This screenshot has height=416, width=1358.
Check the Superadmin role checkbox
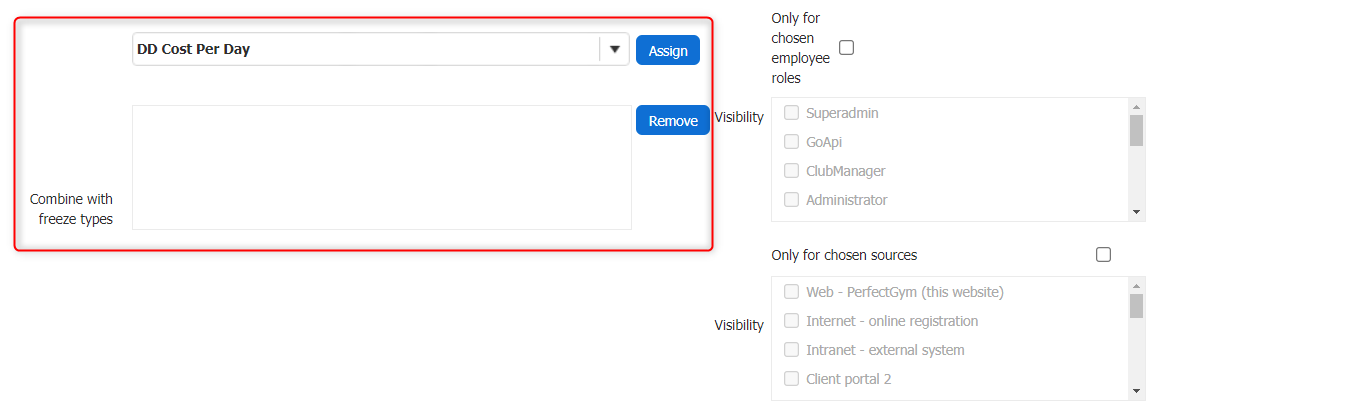click(x=791, y=113)
